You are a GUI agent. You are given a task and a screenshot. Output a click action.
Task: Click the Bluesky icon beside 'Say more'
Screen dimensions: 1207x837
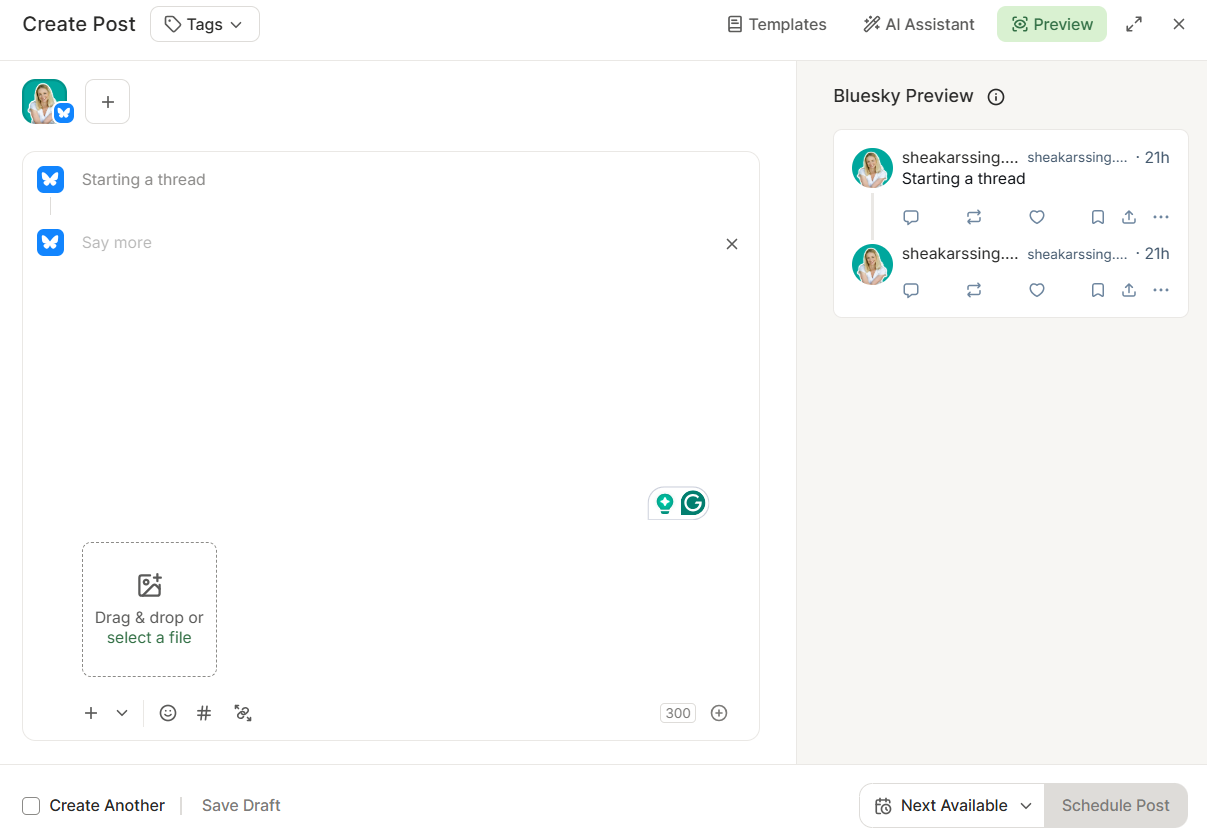51,242
